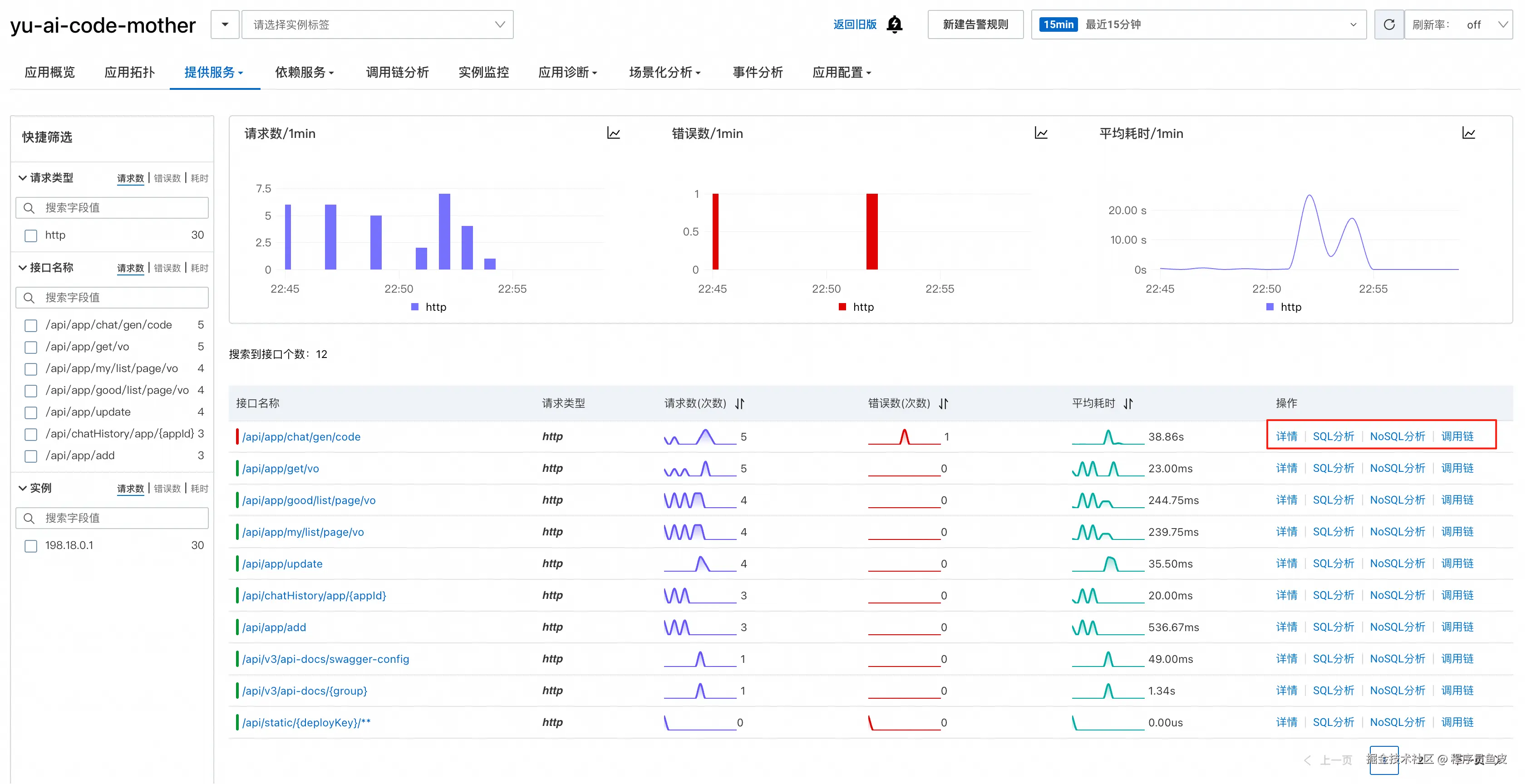Sort table by 错误数(次数) column
Image resolution: width=1526 pixels, height=784 pixels.
944,404
